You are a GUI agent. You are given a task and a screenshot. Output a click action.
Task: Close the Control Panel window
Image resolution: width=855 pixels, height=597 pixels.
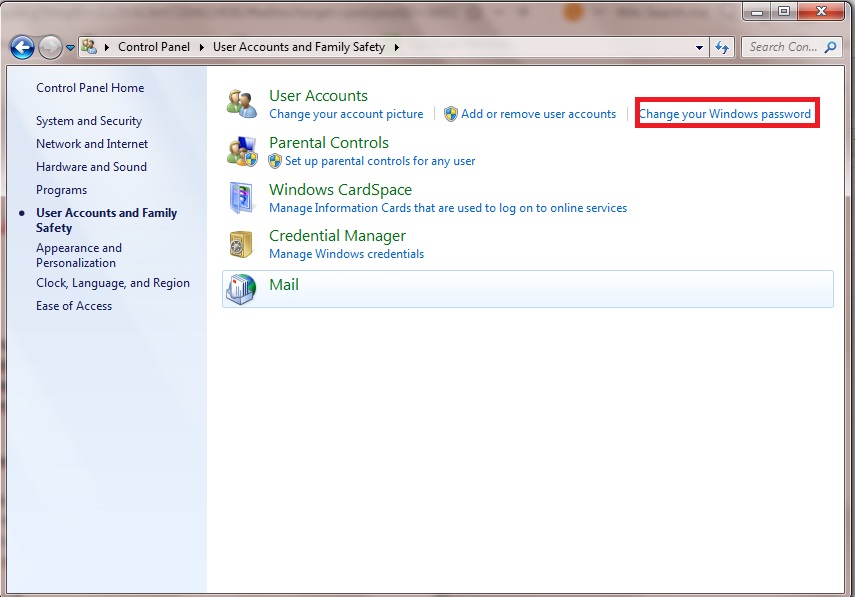pyautogui.click(x=821, y=11)
